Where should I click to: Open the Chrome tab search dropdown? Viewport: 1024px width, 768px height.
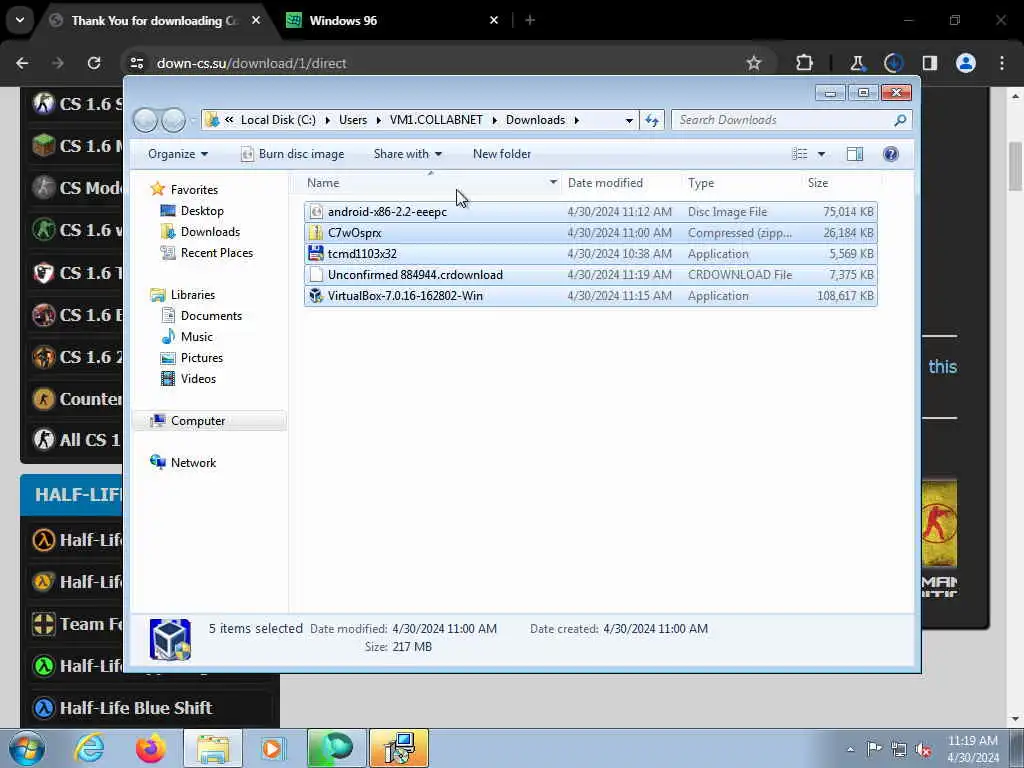(x=20, y=20)
